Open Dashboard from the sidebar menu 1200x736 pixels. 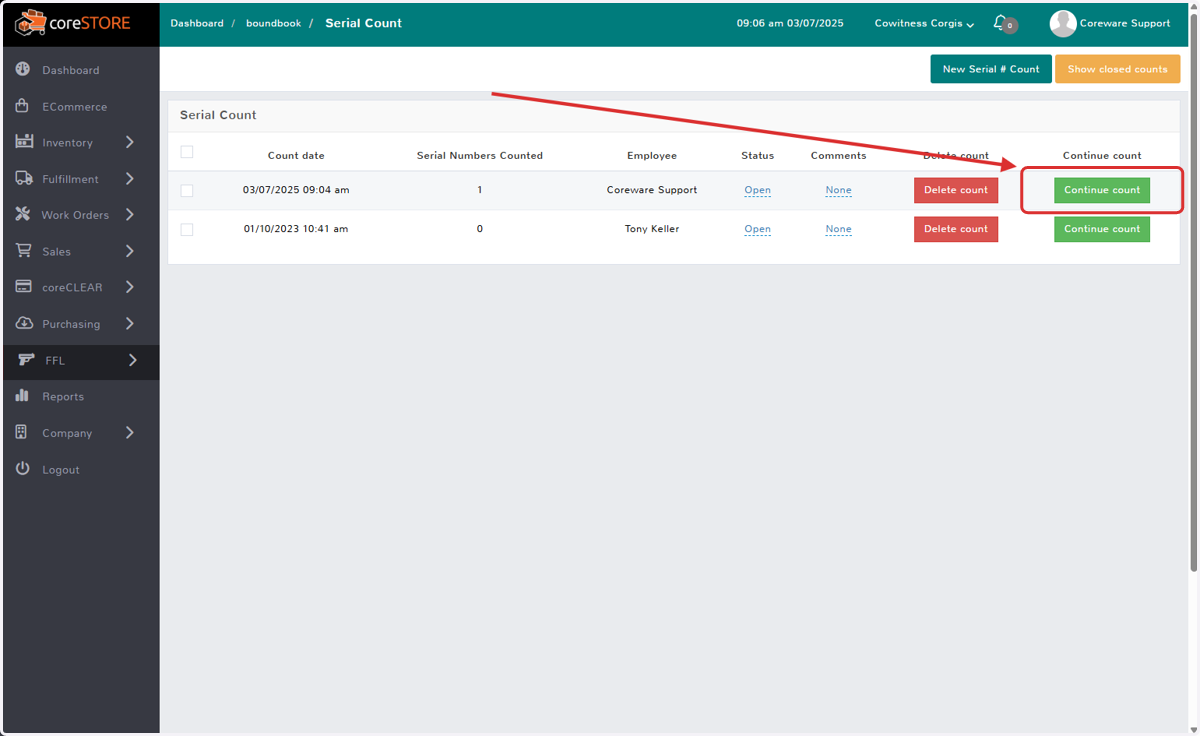click(71, 70)
